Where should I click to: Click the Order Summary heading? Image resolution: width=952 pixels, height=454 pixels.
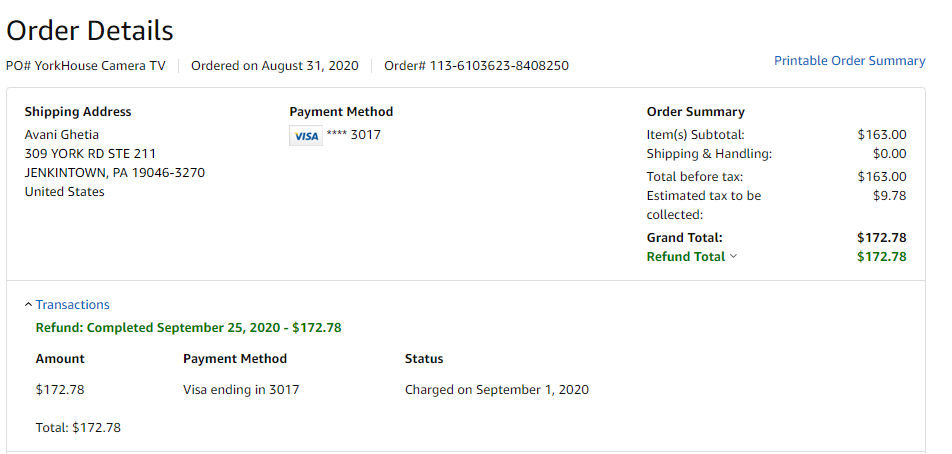[695, 112]
